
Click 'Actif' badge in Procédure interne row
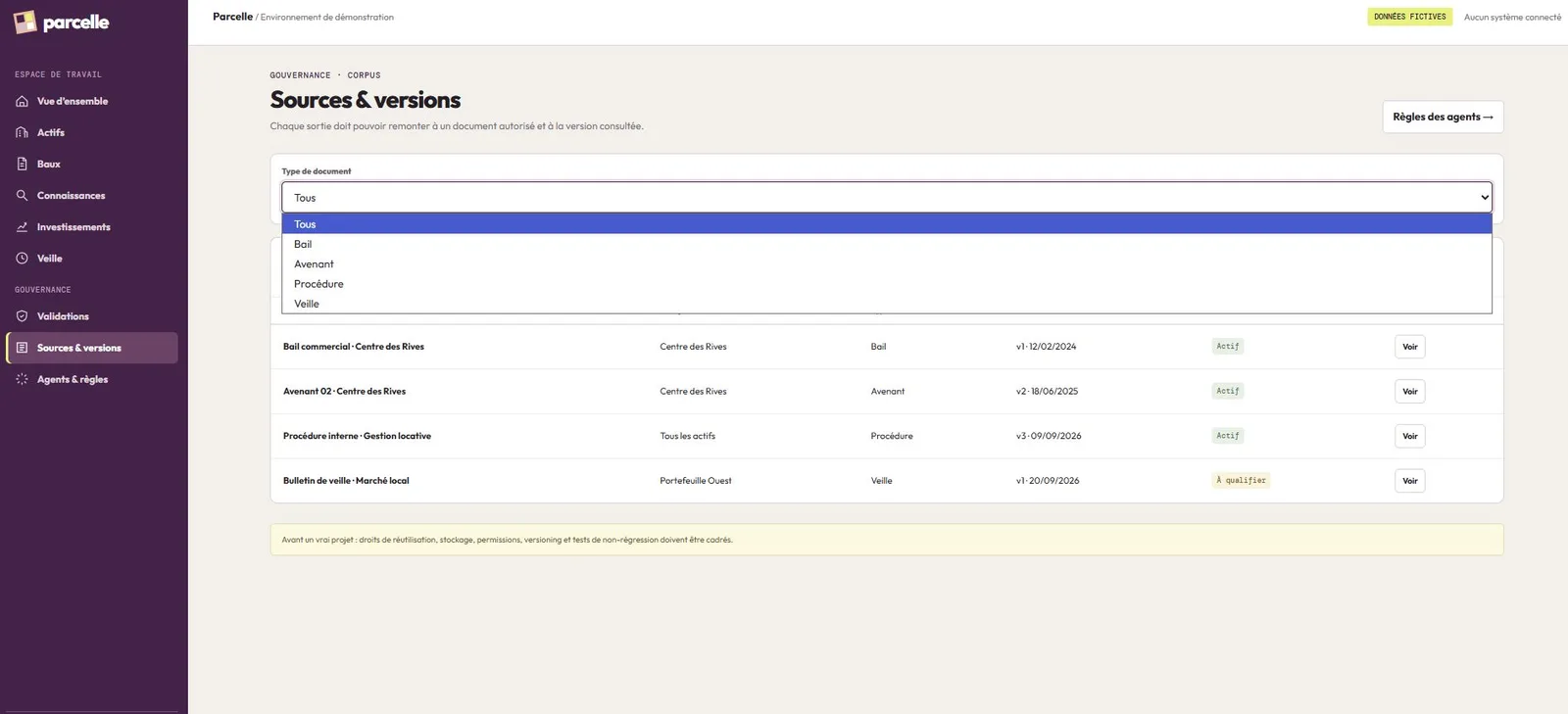(x=1228, y=436)
